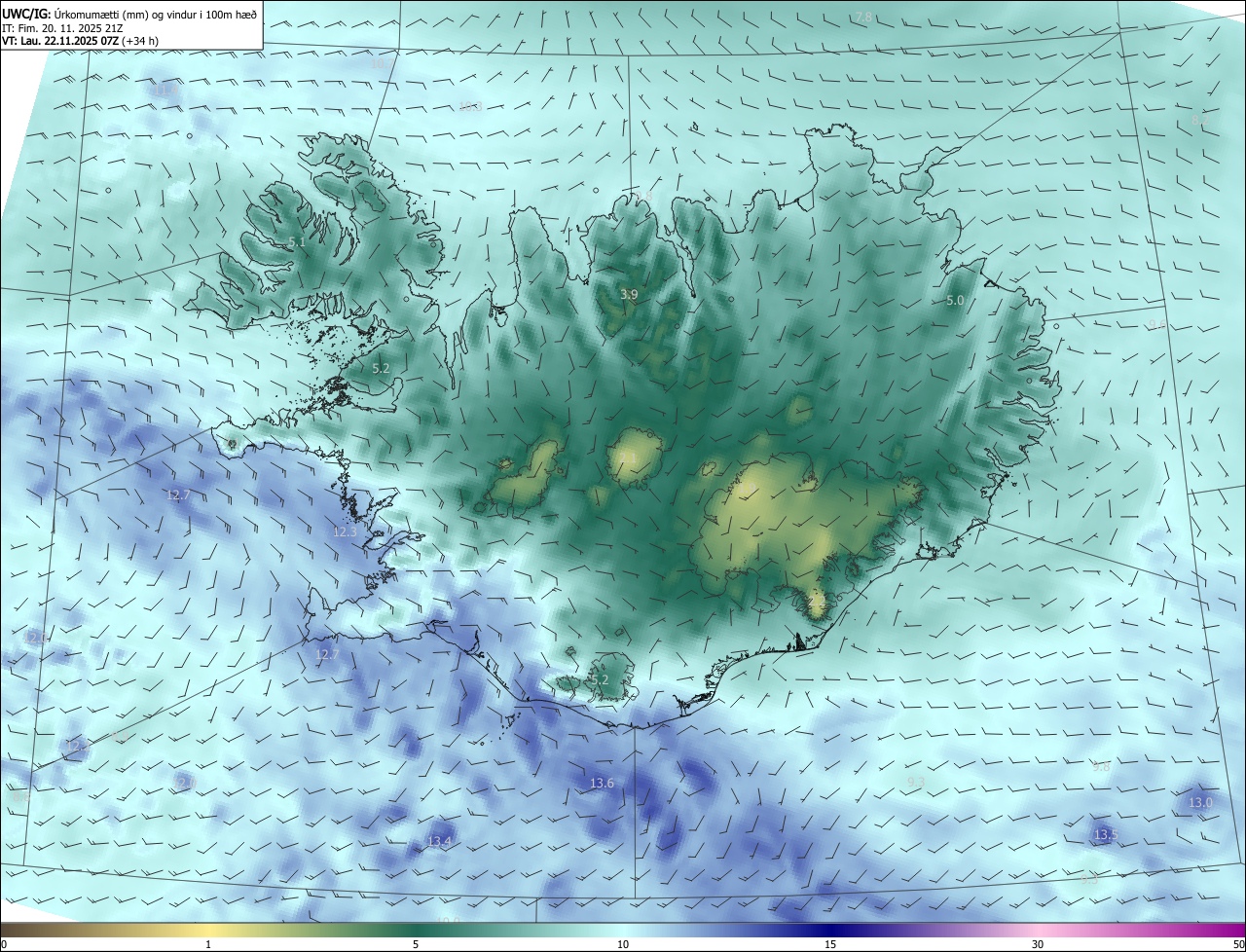Click the 1 tick on the color scale

point(208,944)
